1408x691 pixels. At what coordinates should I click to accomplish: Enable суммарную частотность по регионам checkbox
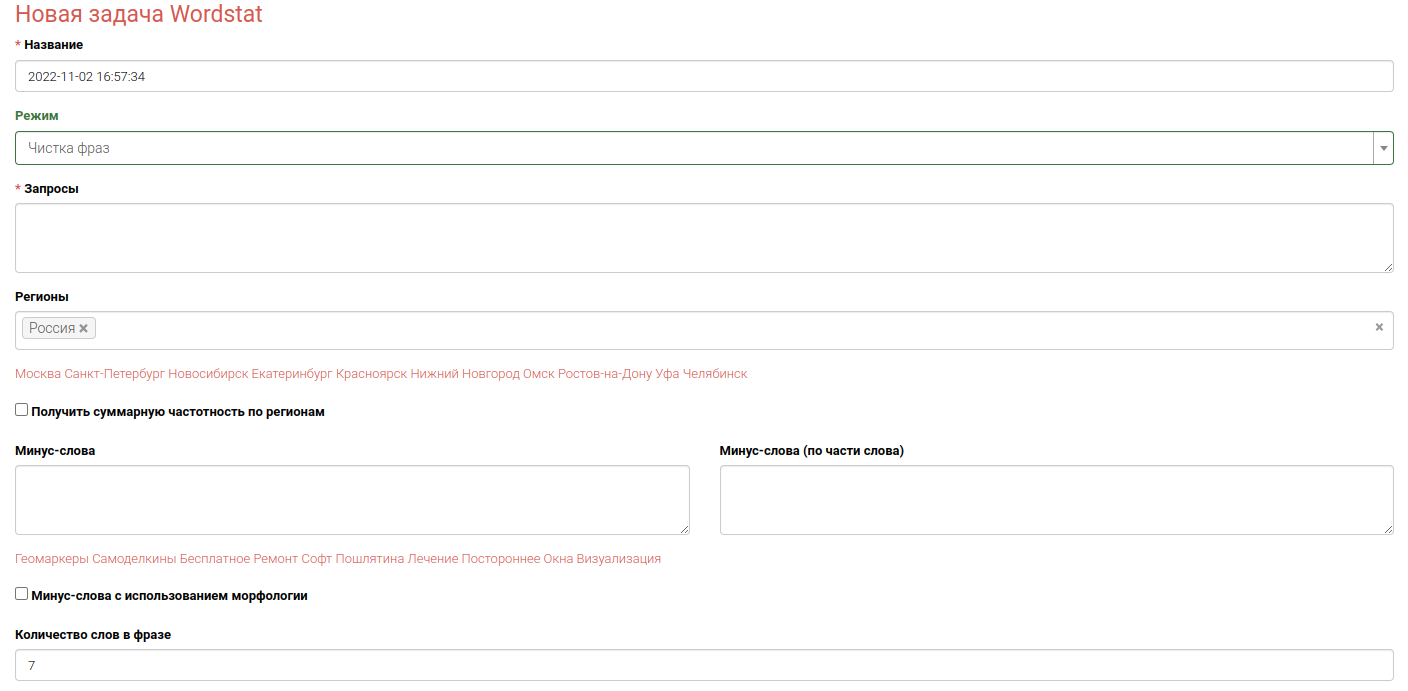(x=22, y=410)
